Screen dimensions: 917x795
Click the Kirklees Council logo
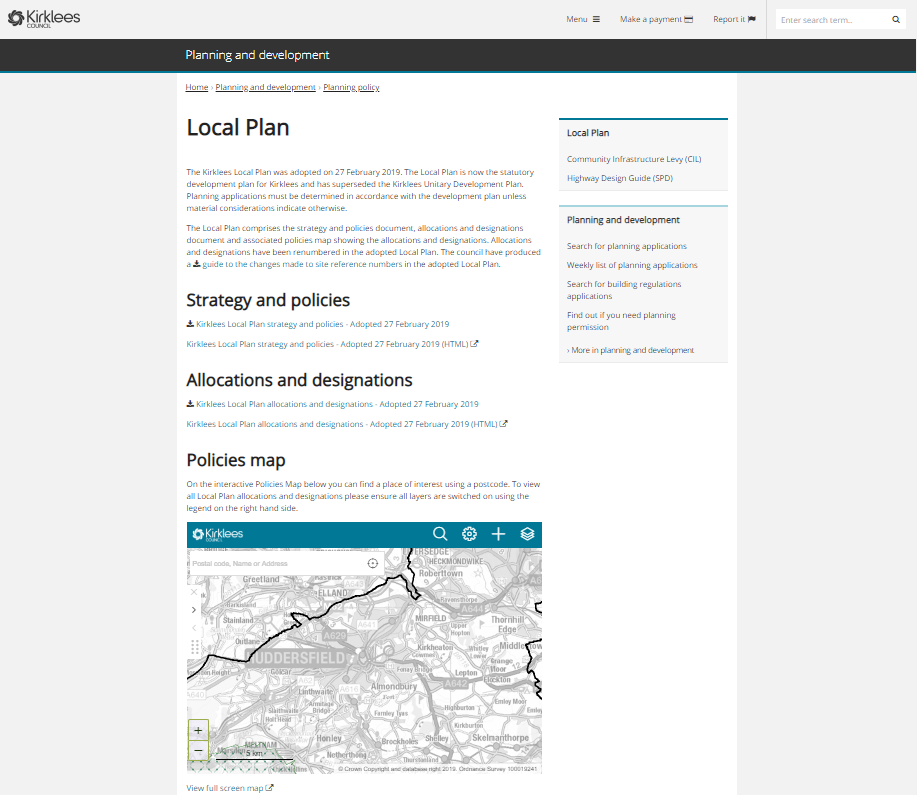pyautogui.click(x=44, y=19)
